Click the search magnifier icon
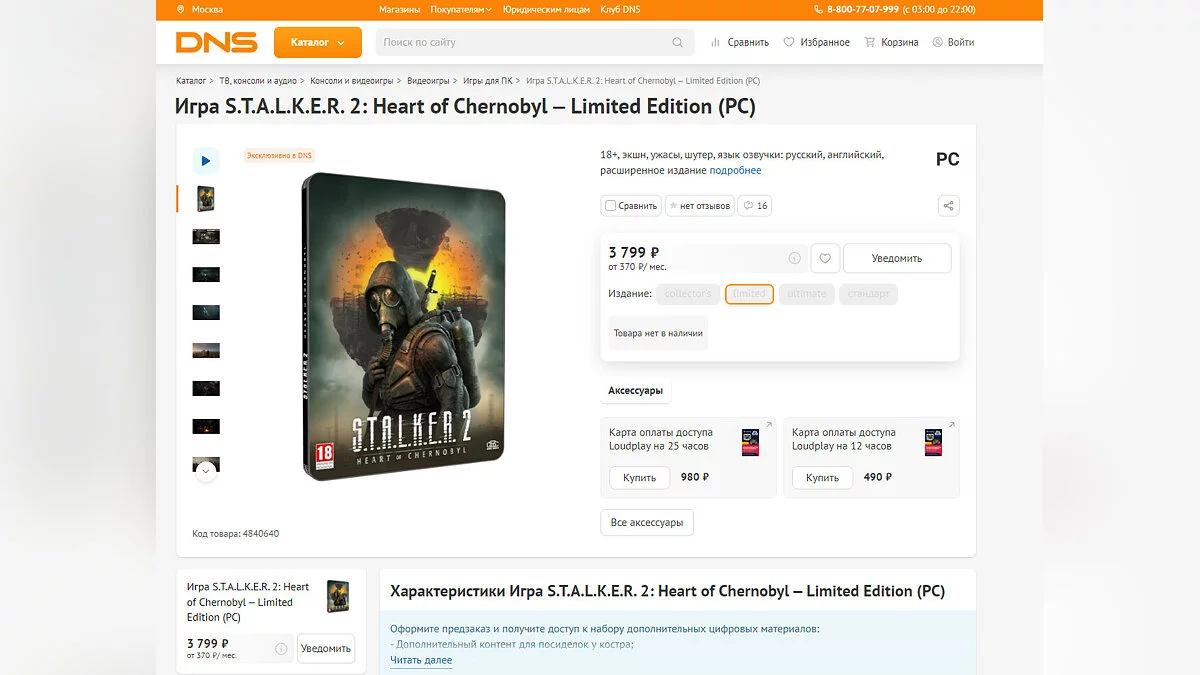 pyautogui.click(x=677, y=42)
